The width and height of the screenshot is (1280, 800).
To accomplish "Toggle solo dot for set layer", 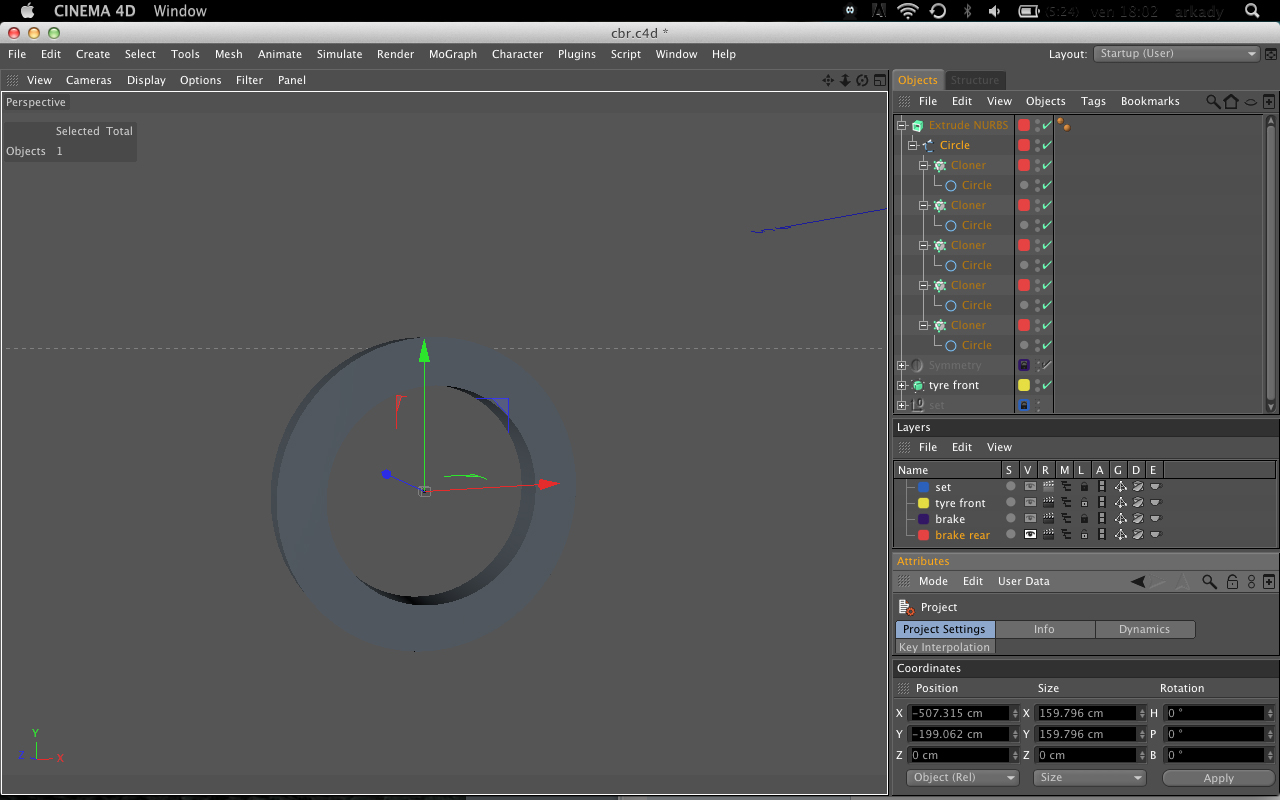I will click(x=1010, y=487).
